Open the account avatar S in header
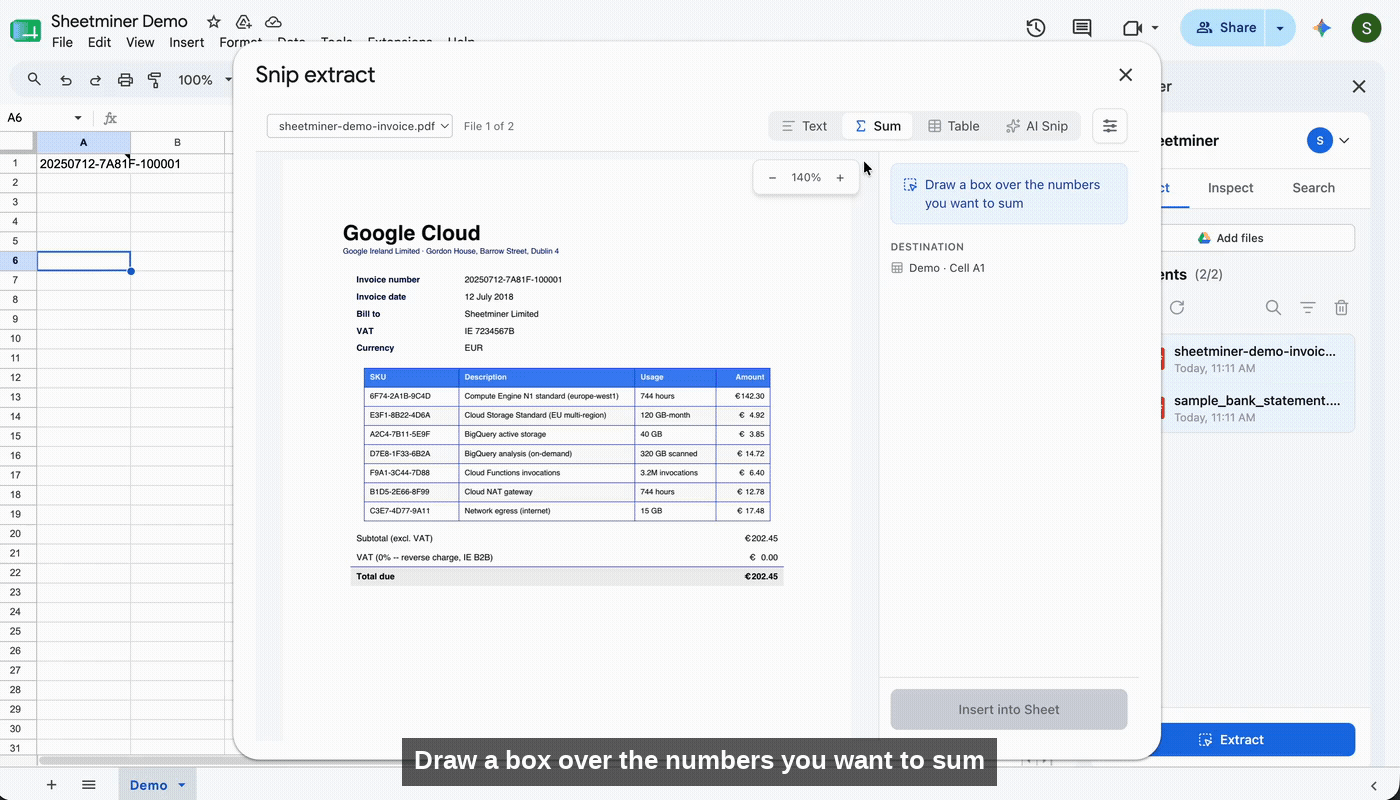The width and height of the screenshot is (1400, 800). 1366,28
